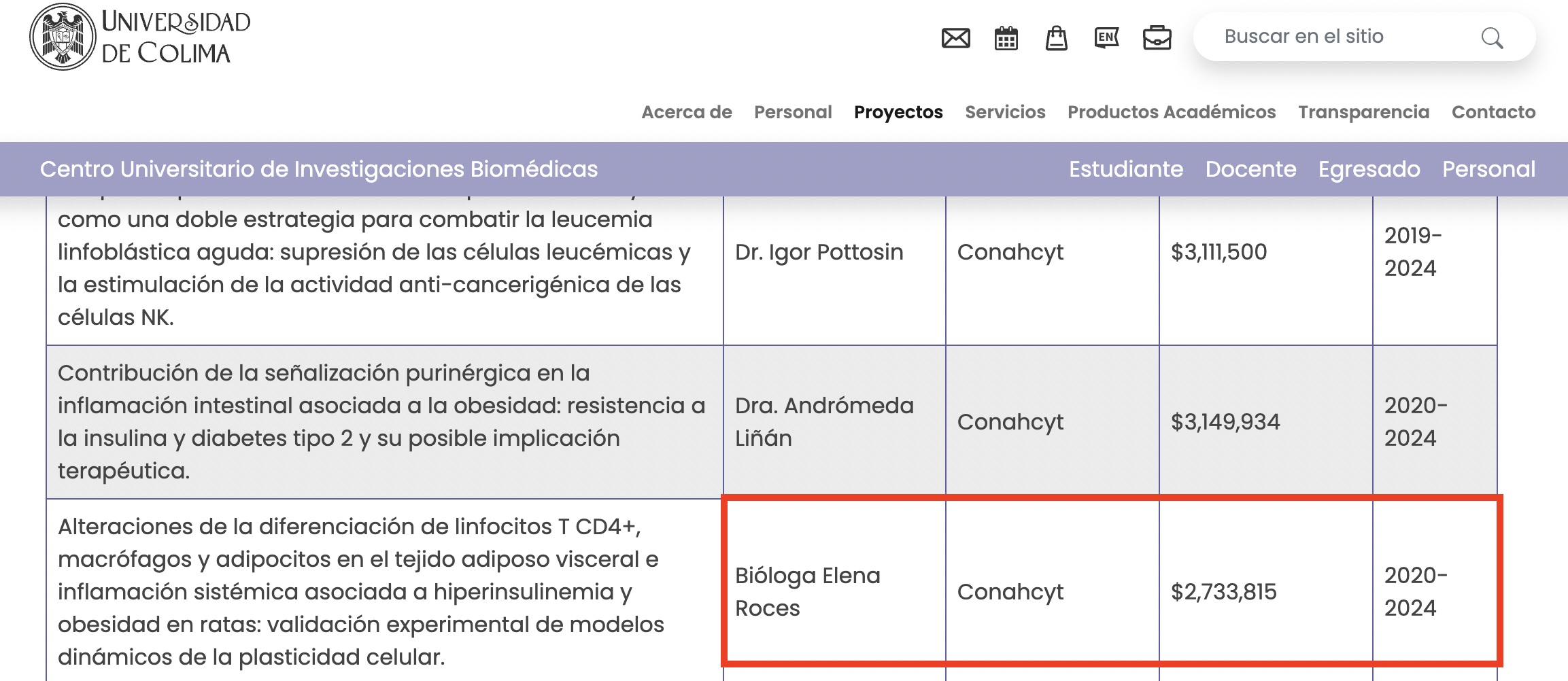Go to the Transparencia section
1568x681 pixels.
click(1363, 112)
